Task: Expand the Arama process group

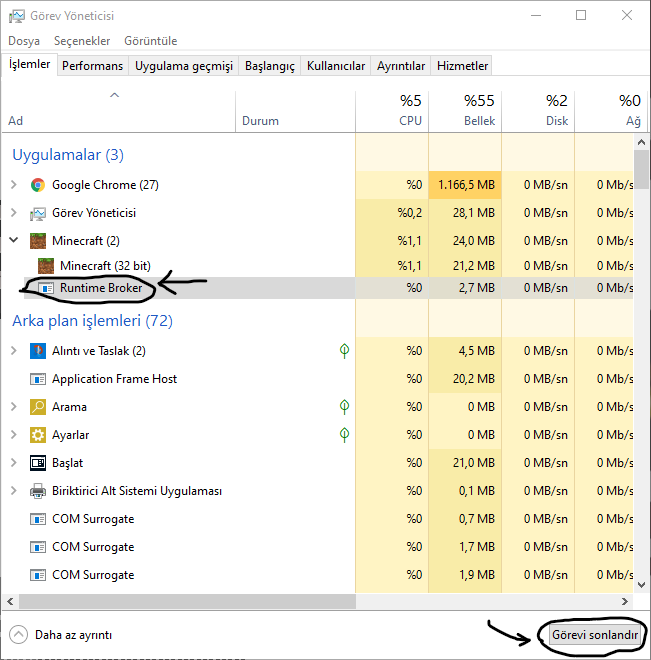Action: point(13,407)
